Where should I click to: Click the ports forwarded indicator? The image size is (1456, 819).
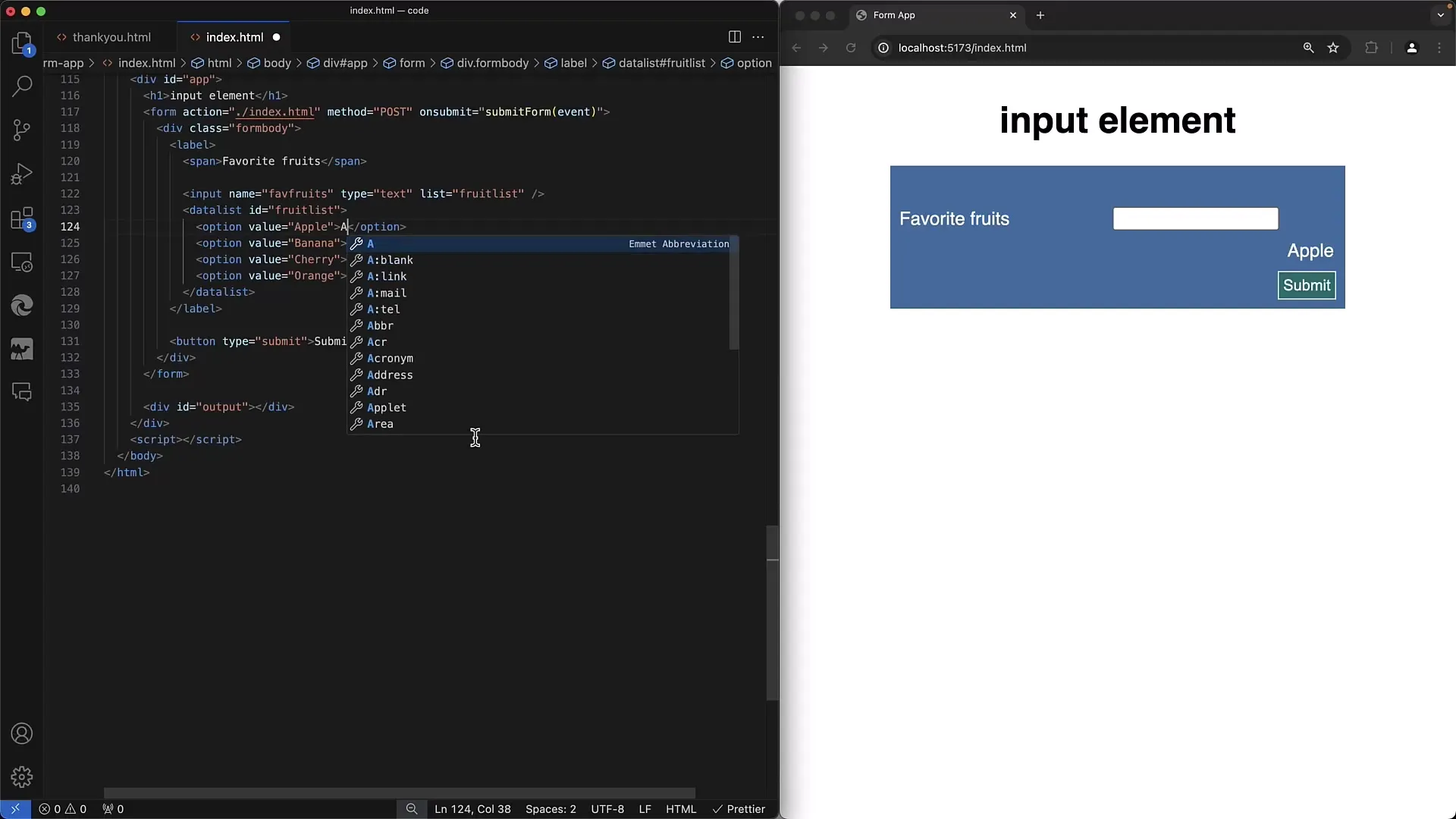[x=113, y=809]
